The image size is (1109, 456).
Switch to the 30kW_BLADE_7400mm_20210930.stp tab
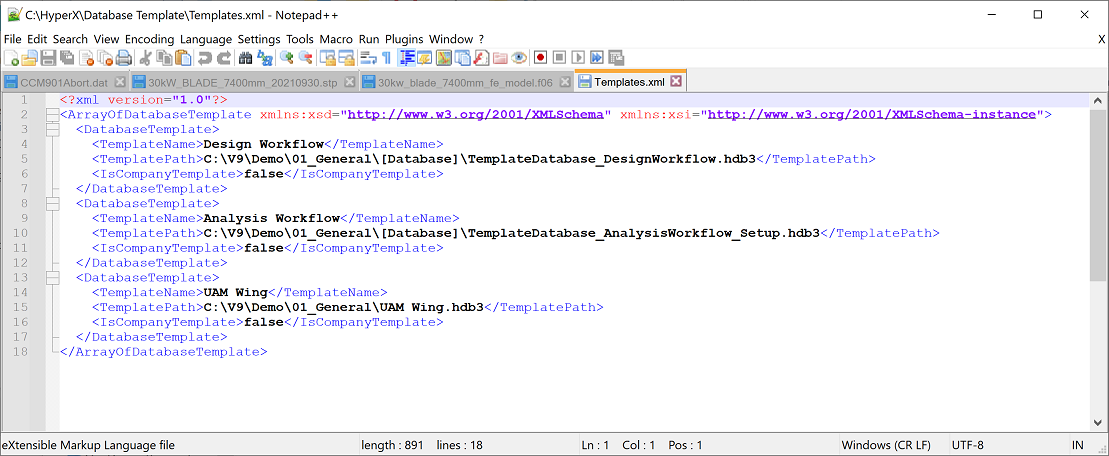pos(243,82)
